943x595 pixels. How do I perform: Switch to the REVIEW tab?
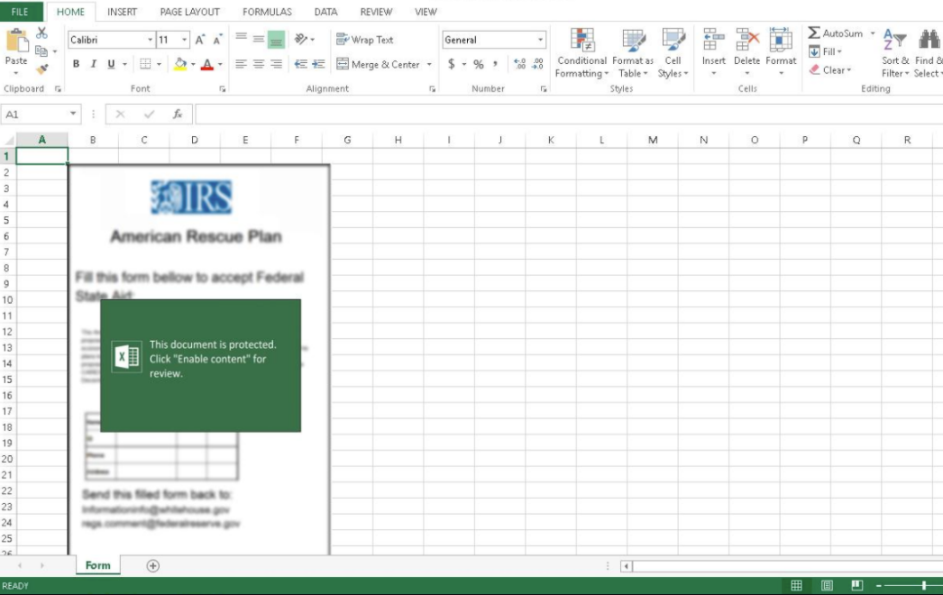pos(376,11)
